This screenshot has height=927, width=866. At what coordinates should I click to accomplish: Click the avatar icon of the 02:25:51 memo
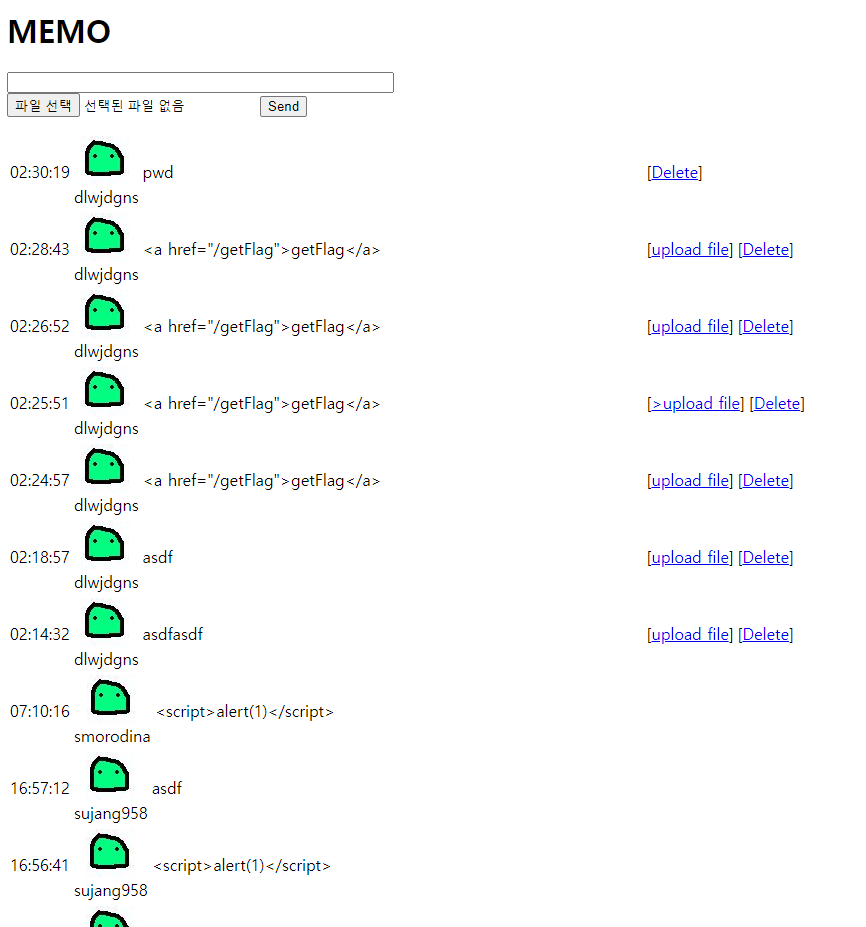[105, 389]
